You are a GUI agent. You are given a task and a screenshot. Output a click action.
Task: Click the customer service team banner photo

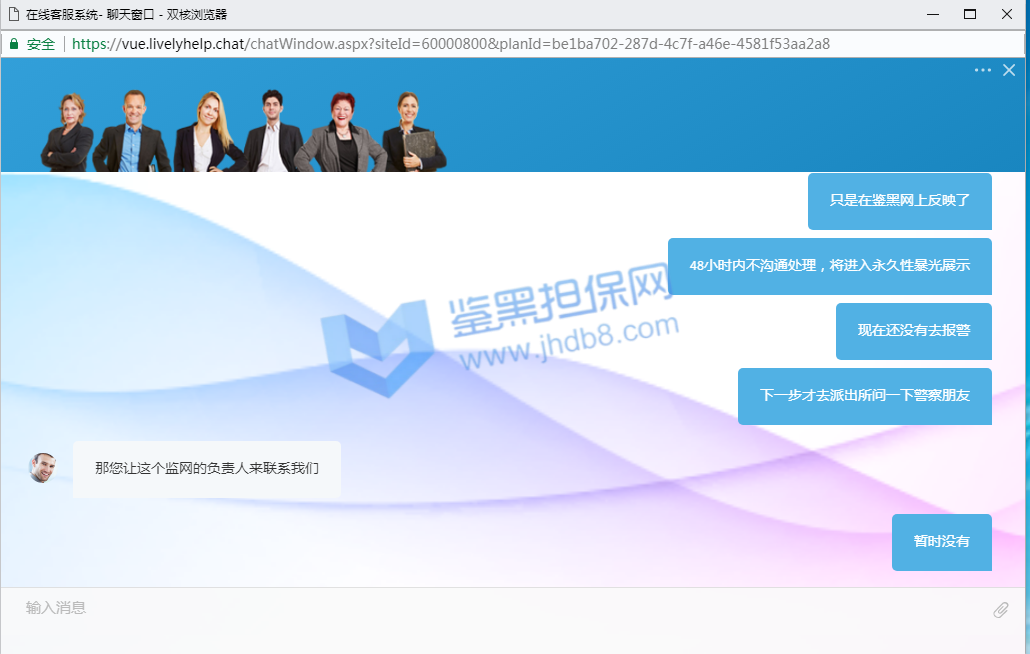pos(243,130)
